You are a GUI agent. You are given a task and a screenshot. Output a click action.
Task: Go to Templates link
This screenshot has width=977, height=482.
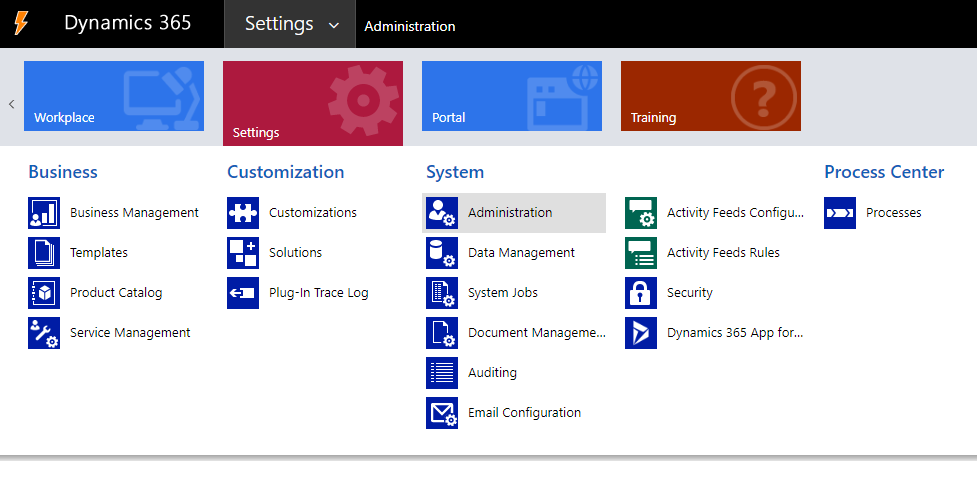98,252
